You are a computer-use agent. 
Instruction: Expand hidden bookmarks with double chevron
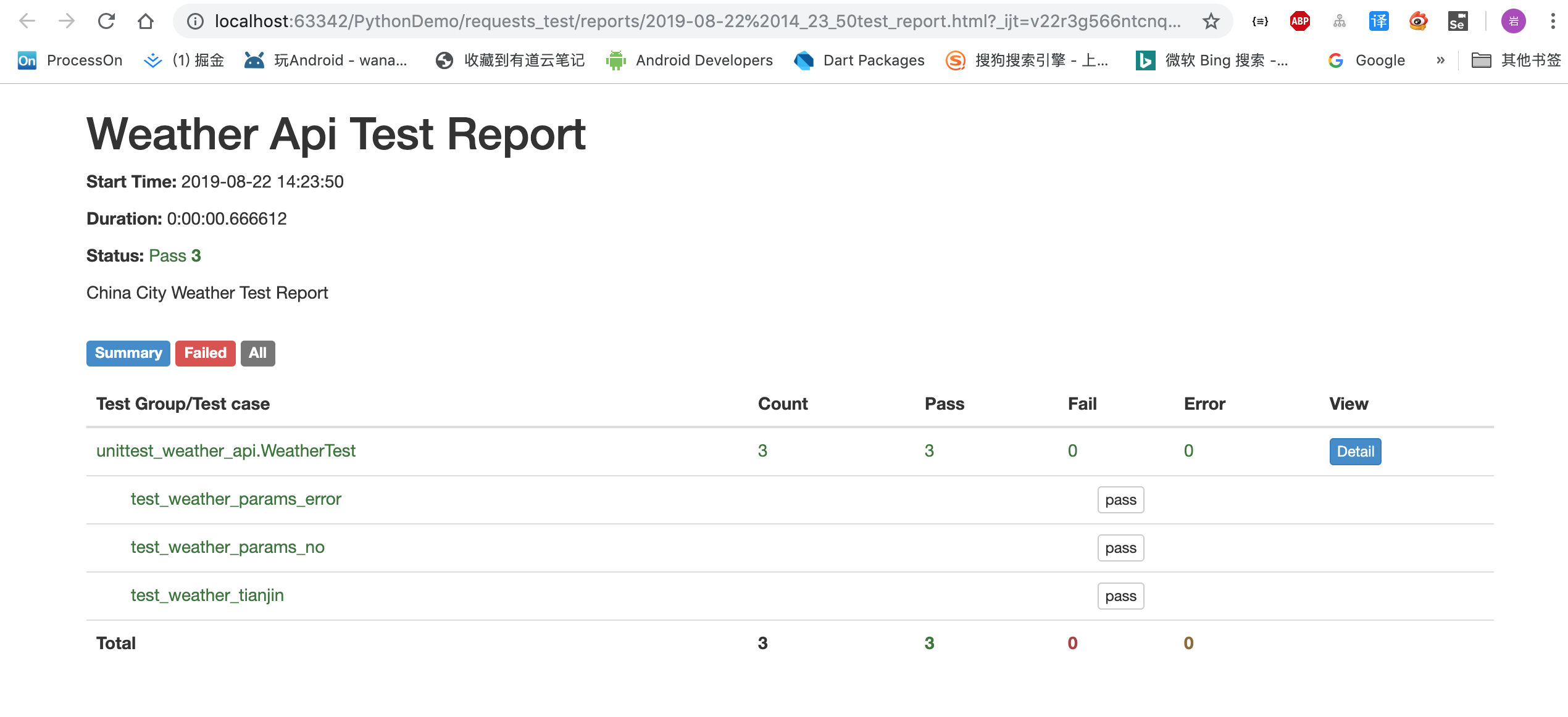tap(1440, 60)
